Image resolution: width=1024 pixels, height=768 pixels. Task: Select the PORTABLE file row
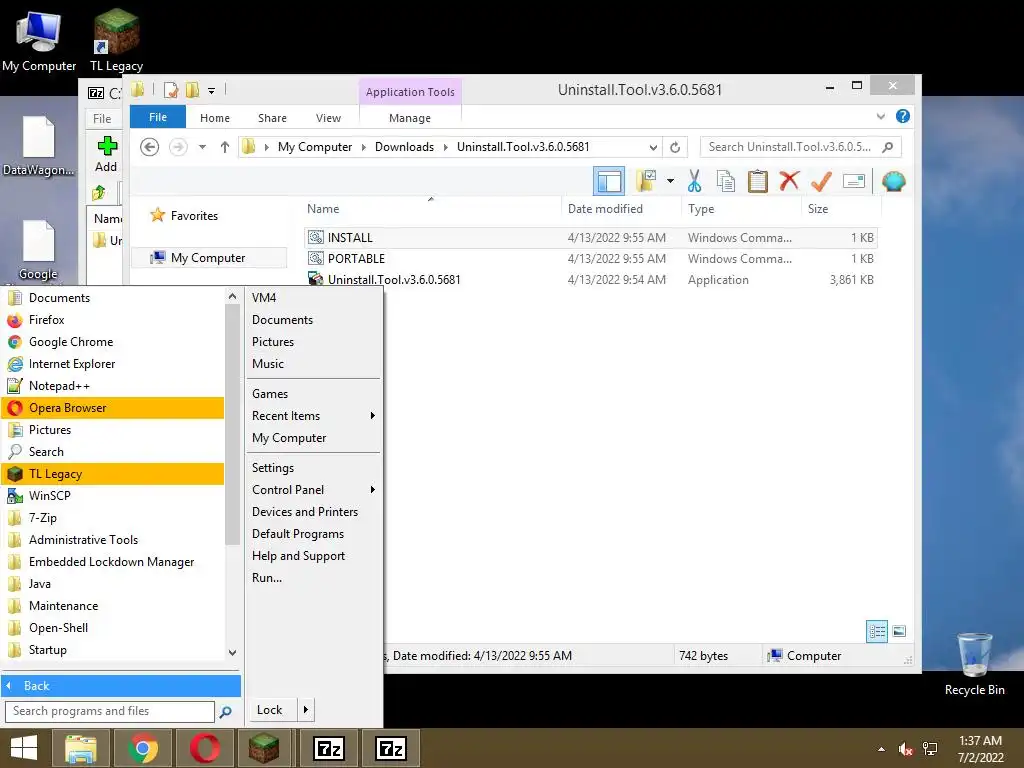pyautogui.click(x=590, y=259)
